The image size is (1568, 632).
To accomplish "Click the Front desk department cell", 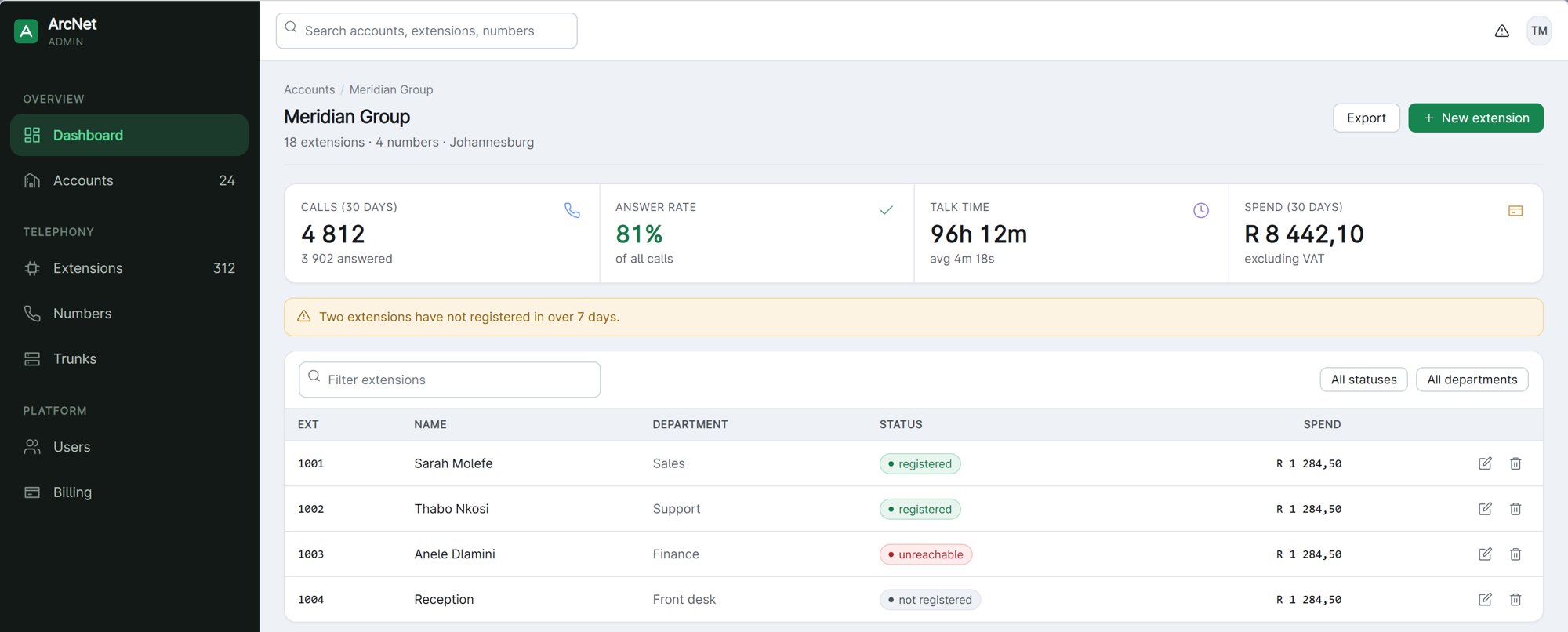I will [684, 600].
